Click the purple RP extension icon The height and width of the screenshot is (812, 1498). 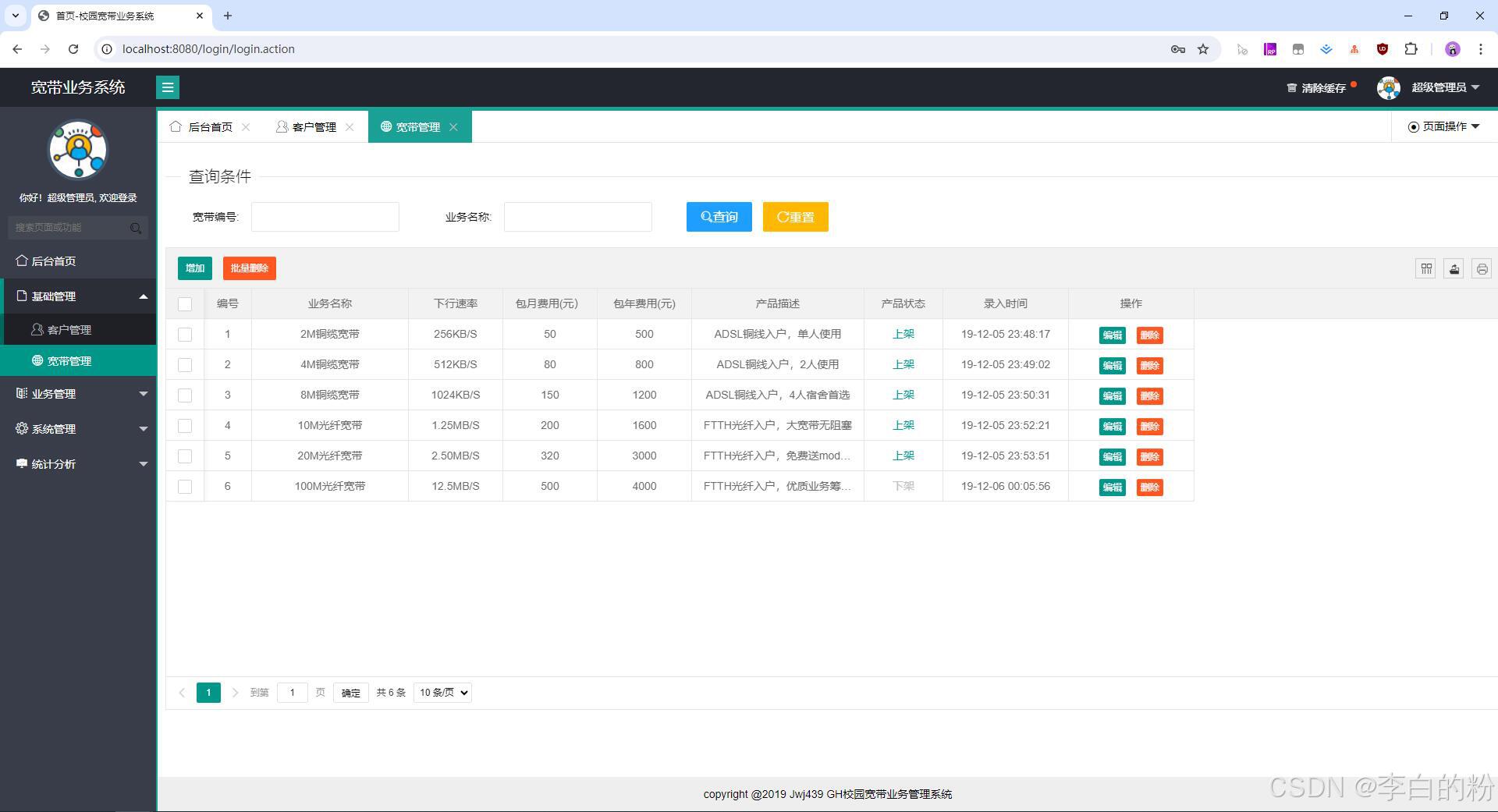[1270, 49]
